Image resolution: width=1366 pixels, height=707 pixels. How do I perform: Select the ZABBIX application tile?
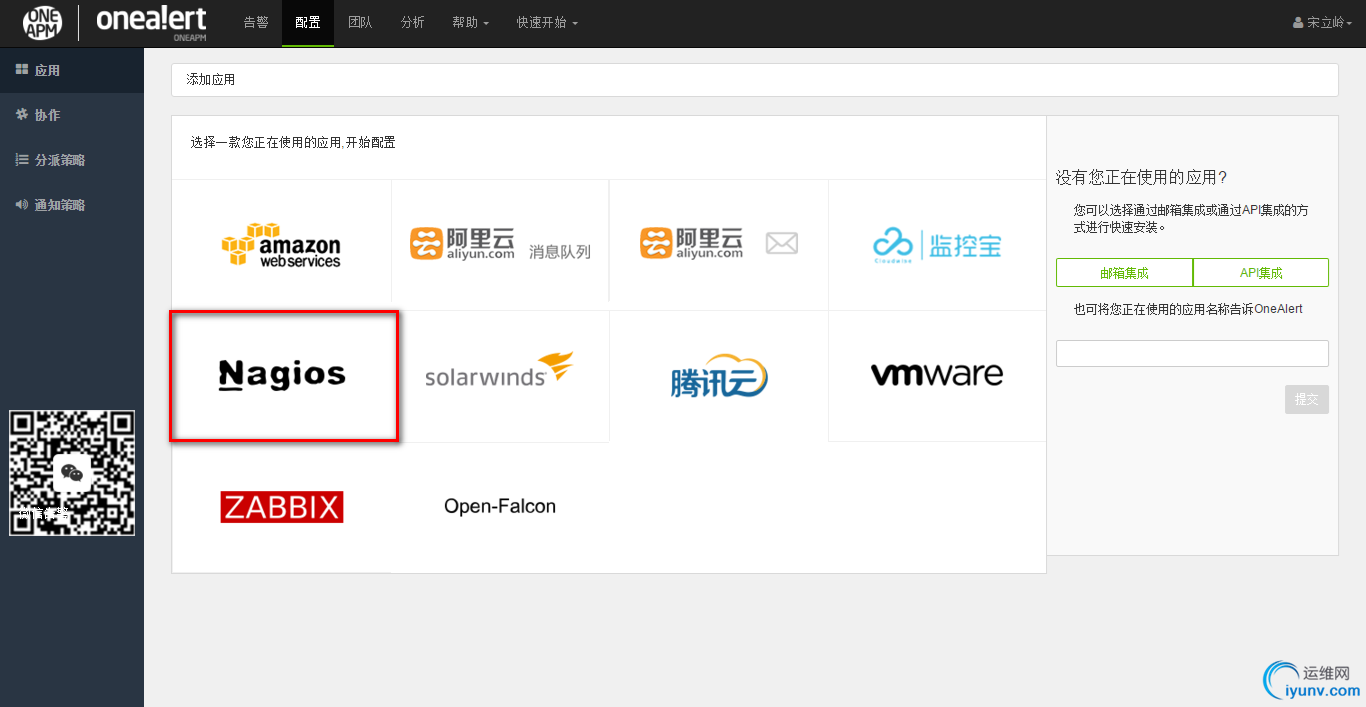coord(281,507)
